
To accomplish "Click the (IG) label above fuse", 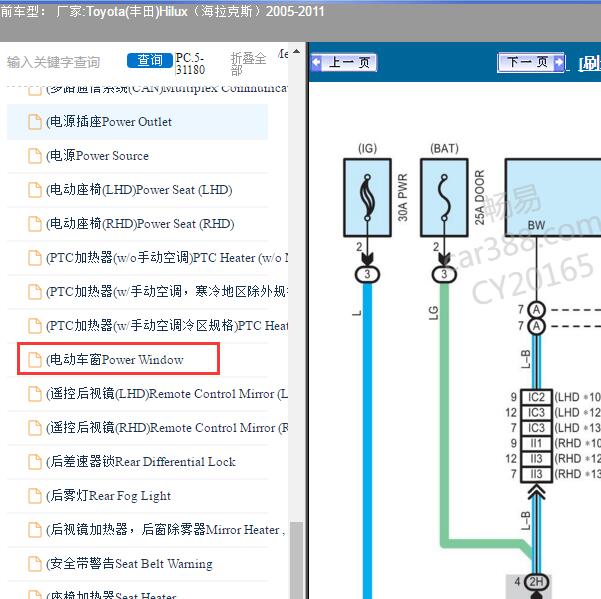I will 367,148.
